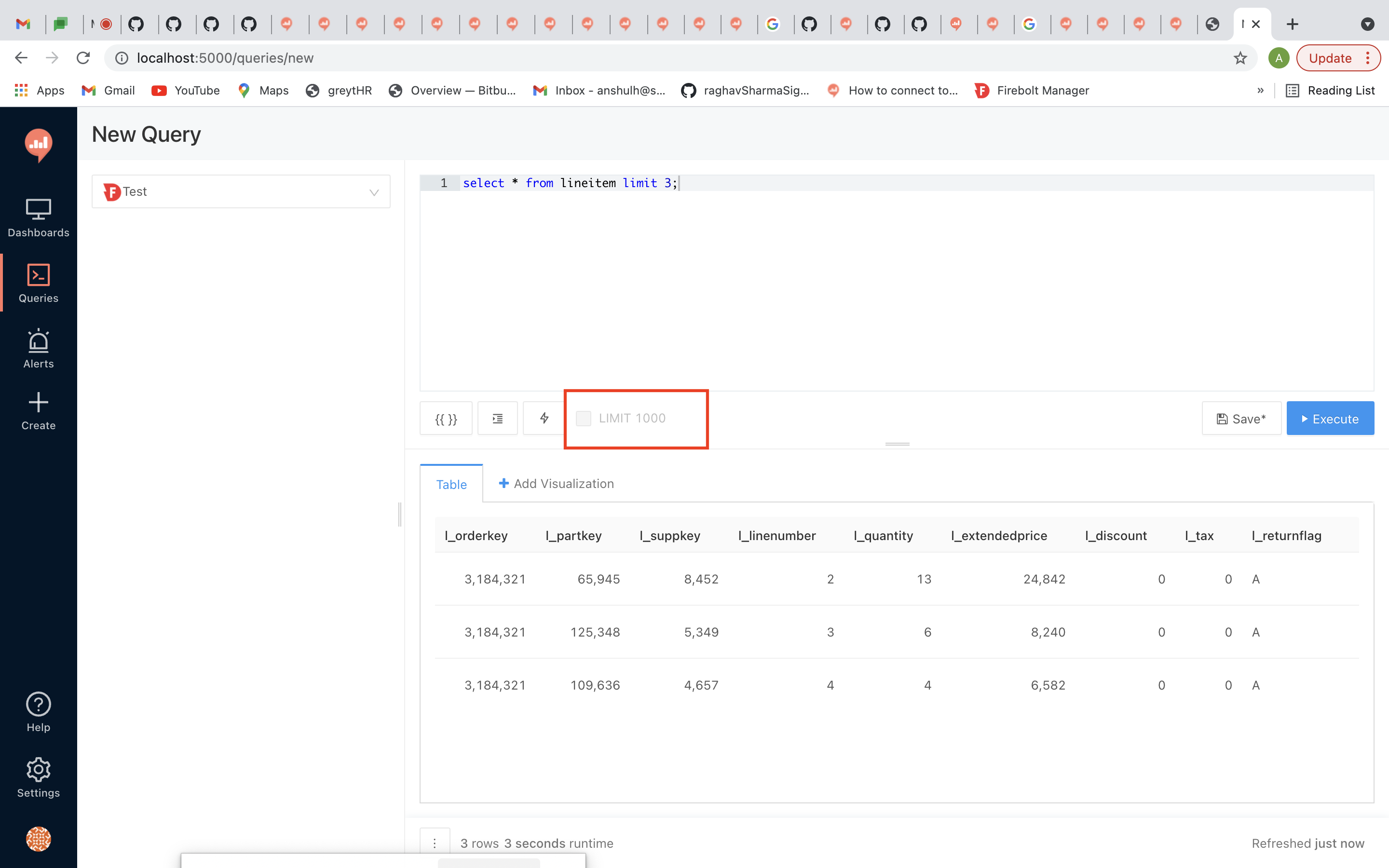Open the tab search dropdown arrow

point(1368,24)
